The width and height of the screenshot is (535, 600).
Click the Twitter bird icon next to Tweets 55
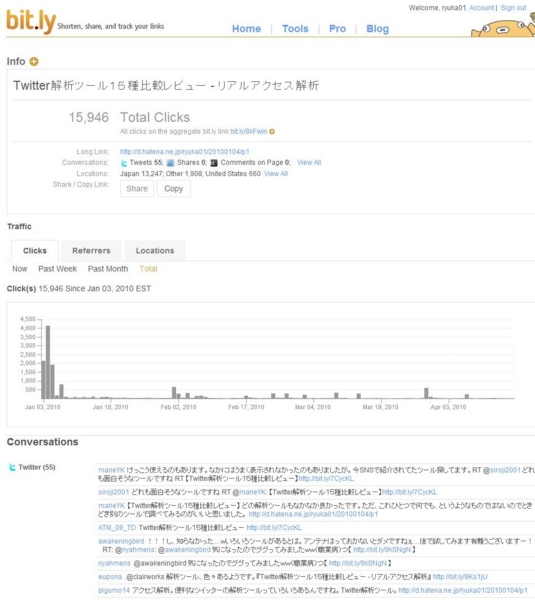[124, 163]
